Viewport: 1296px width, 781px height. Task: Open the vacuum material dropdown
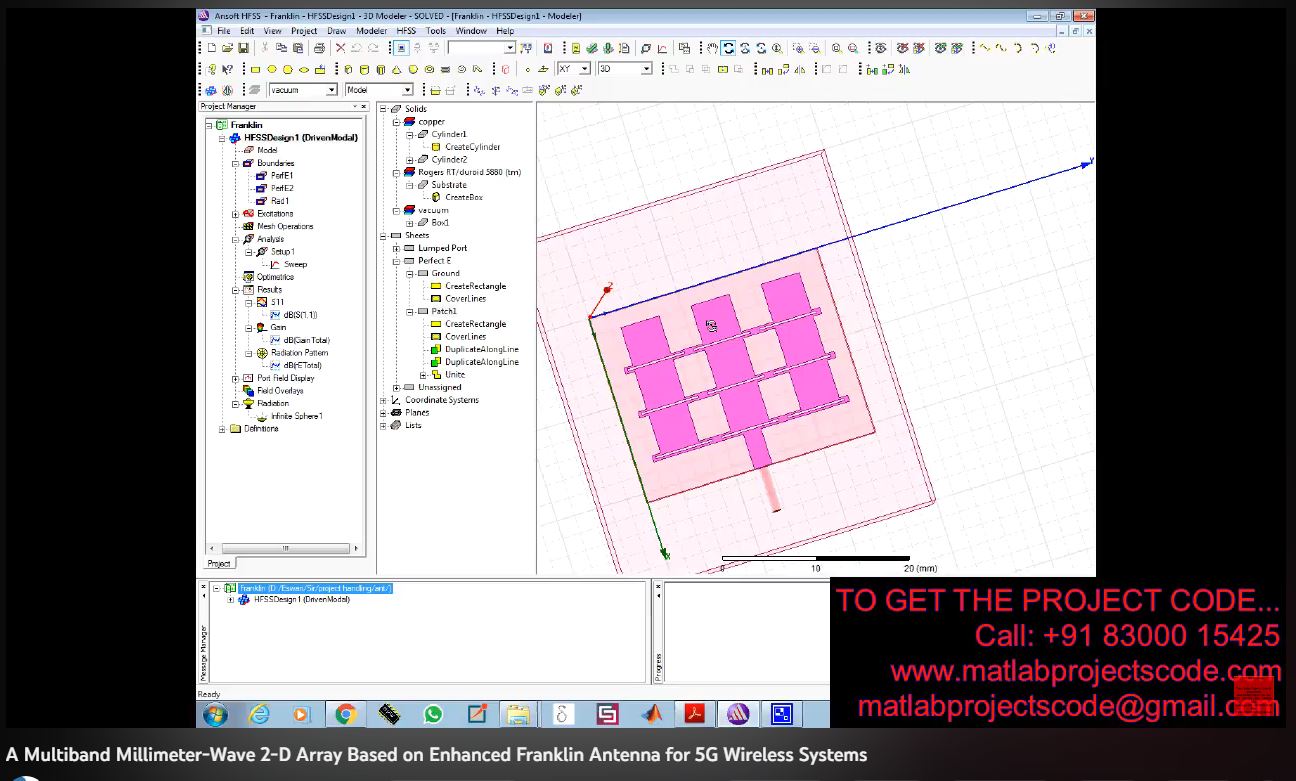click(x=331, y=90)
